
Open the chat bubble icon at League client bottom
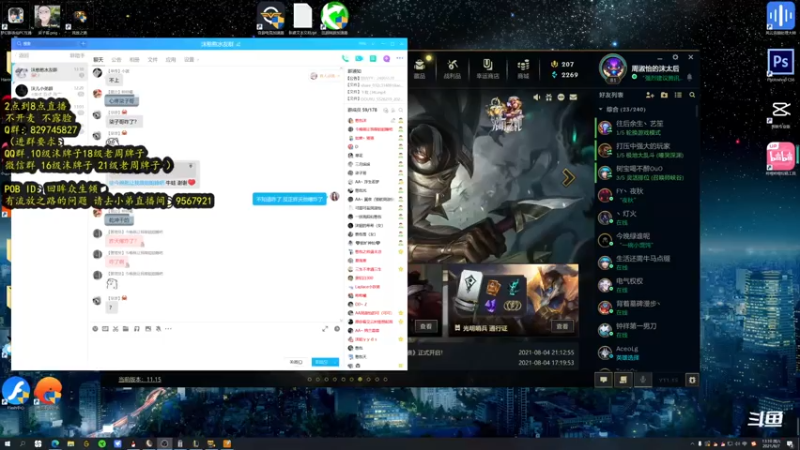(x=604, y=380)
